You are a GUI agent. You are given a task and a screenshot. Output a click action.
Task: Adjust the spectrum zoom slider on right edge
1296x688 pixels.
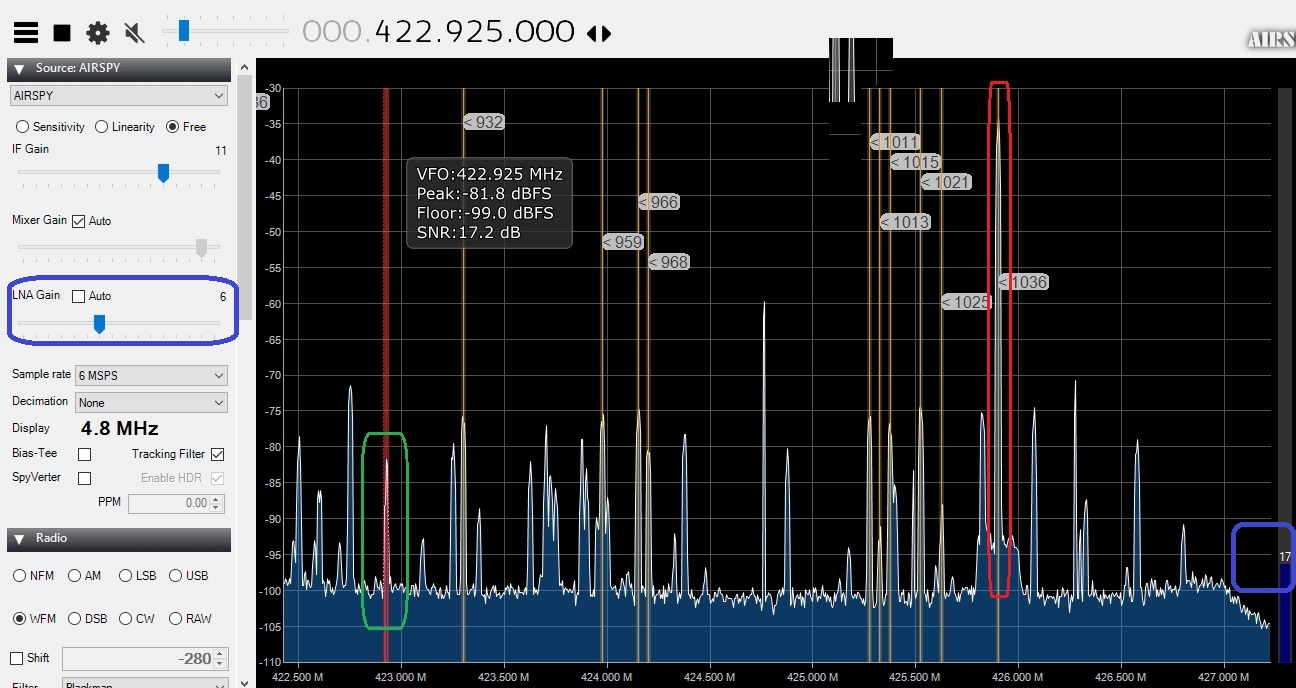click(x=1285, y=375)
